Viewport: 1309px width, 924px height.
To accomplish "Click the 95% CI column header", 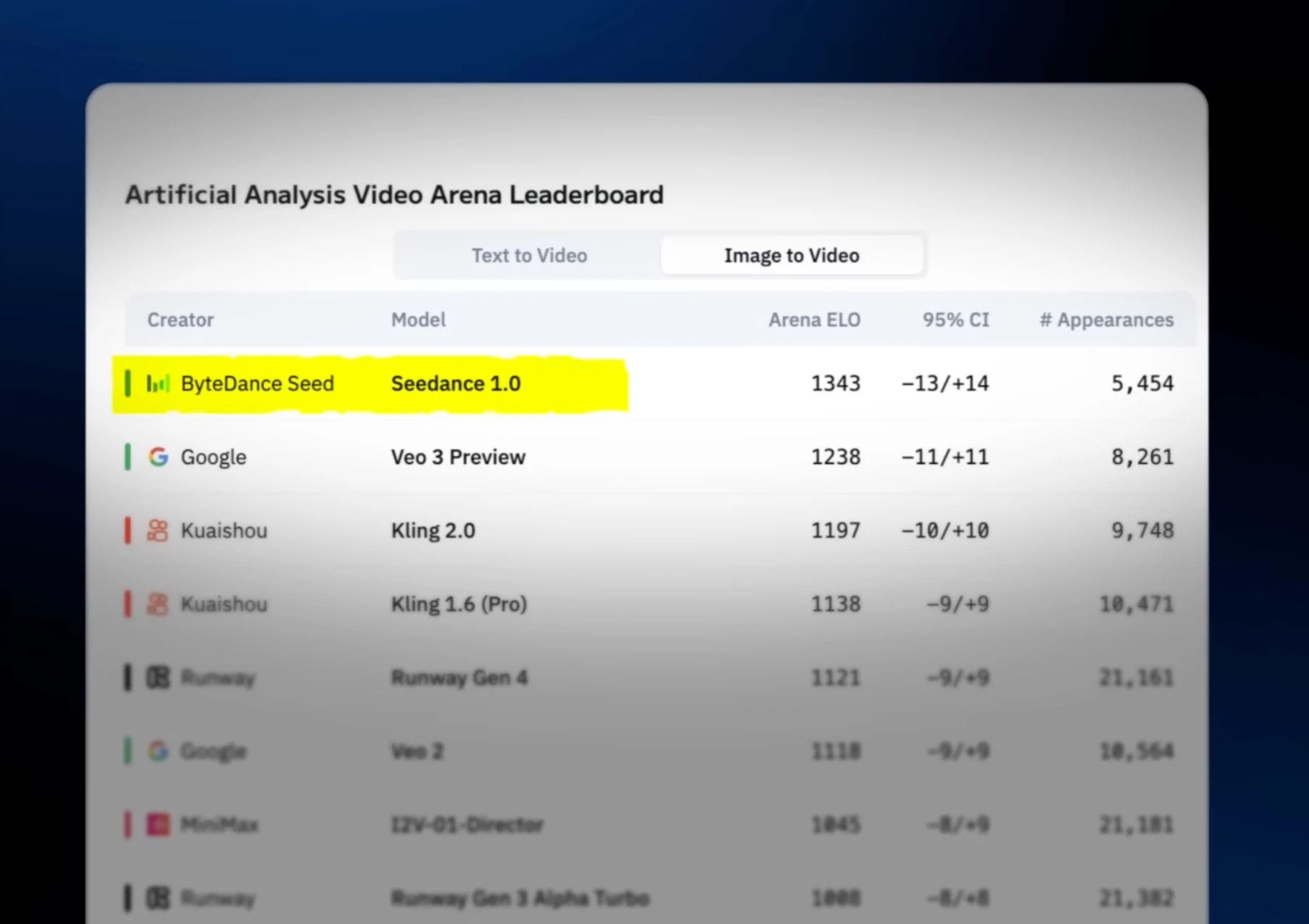I will tap(955, 320).
